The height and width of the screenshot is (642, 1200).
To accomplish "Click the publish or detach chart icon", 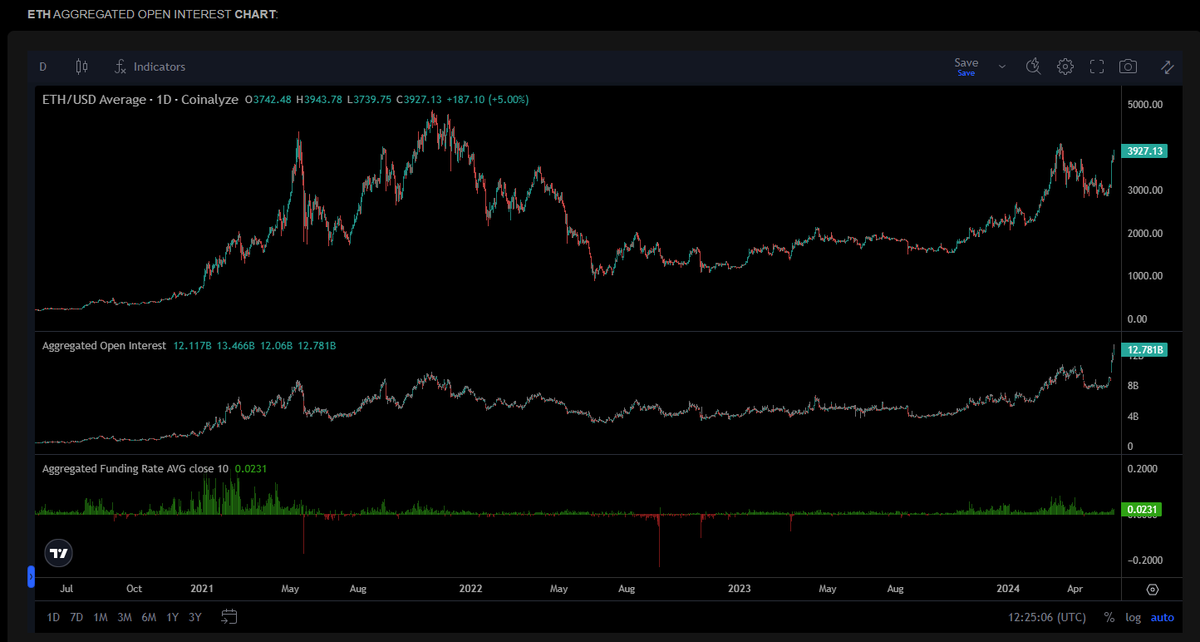I will click(x=1167, y=66).
